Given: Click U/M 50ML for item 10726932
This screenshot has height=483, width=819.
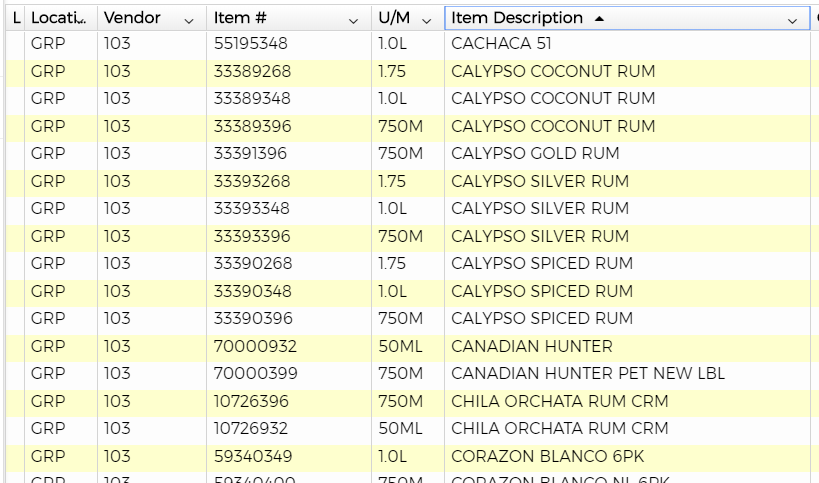Looking at the screenshot, I should pyautogui.click(x=400, y=428).
